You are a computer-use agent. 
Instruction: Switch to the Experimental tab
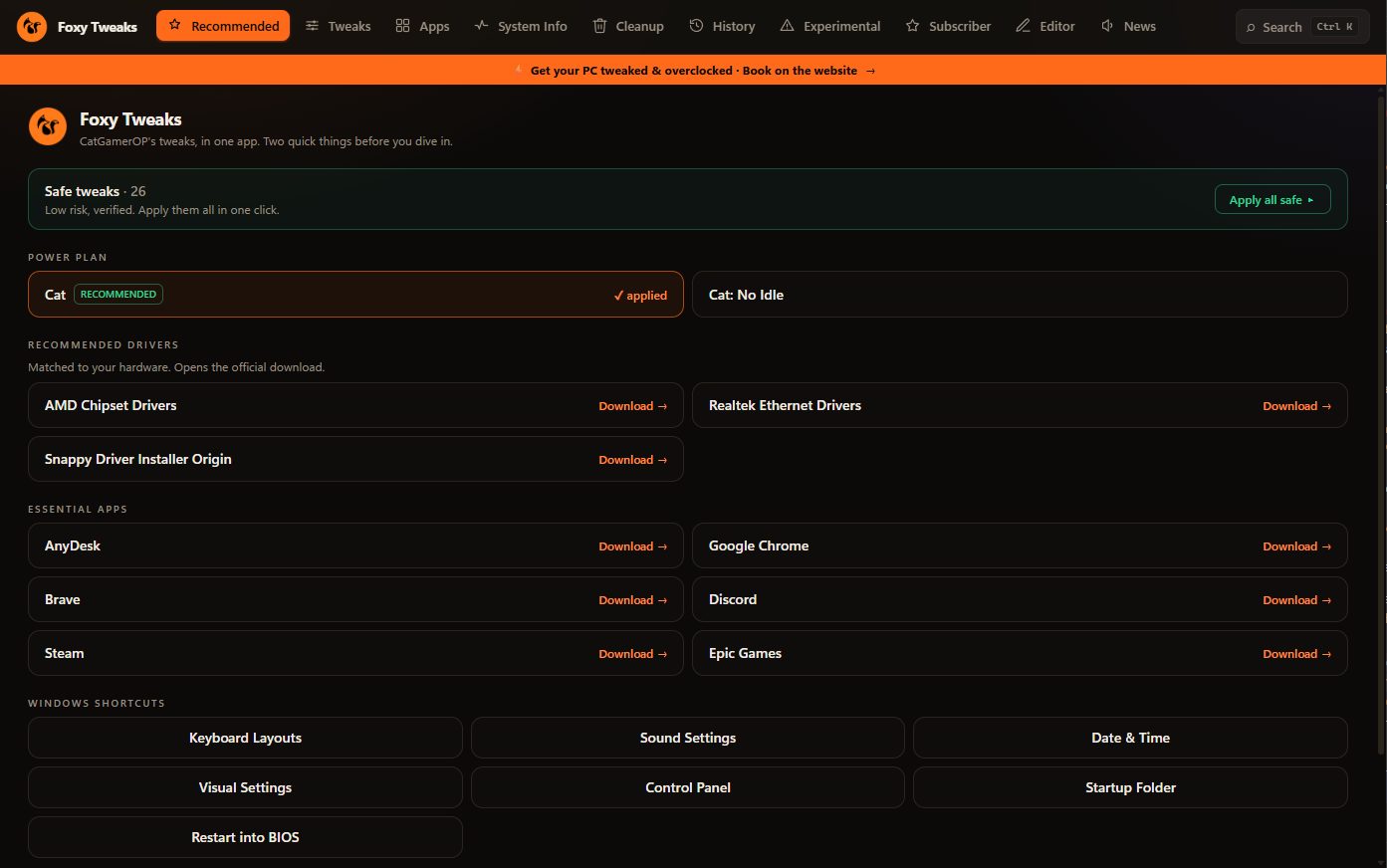pyautogui.click(x=830, y=26)
